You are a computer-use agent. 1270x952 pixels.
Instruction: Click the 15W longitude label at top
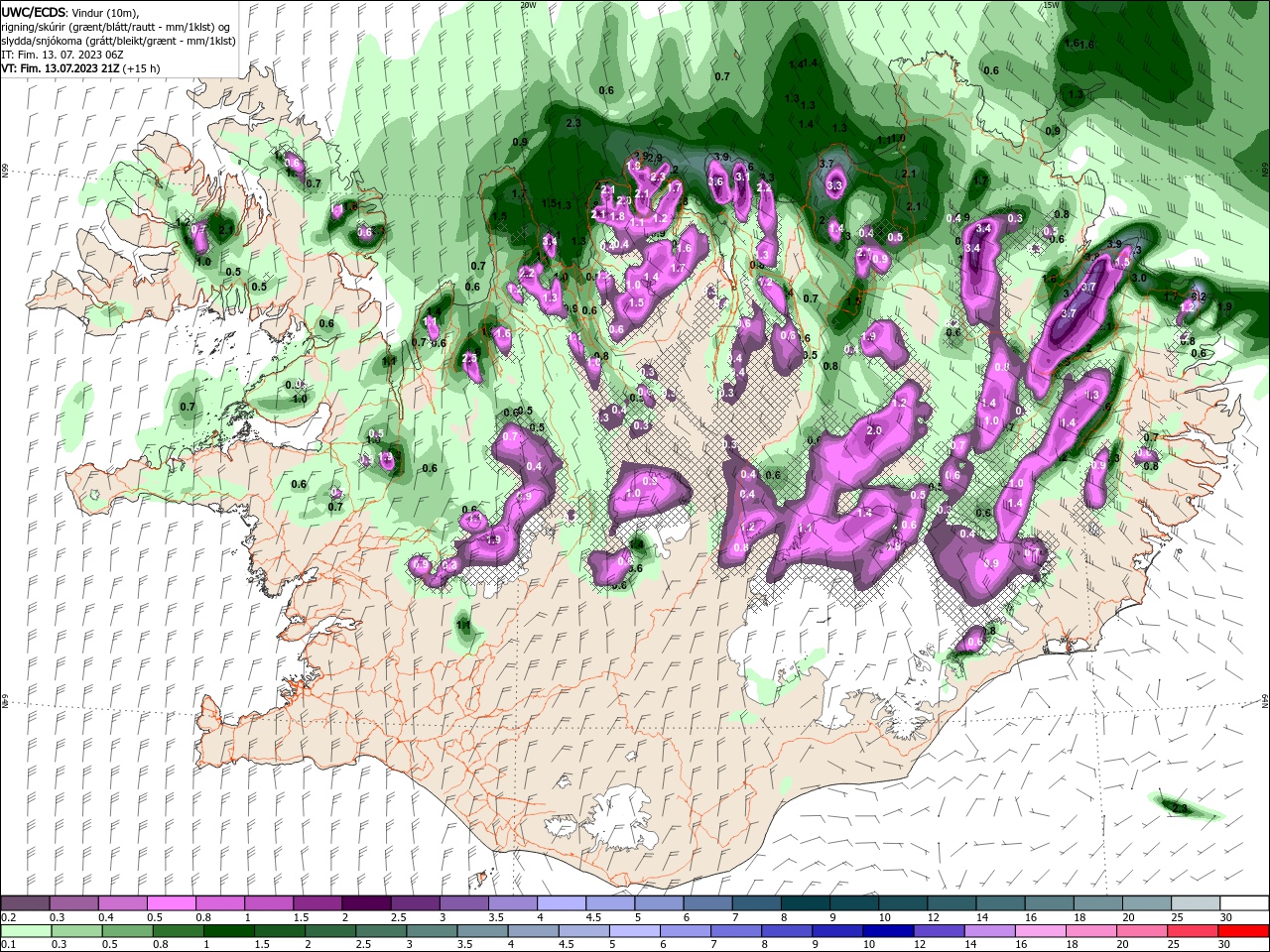[1051, 5]
